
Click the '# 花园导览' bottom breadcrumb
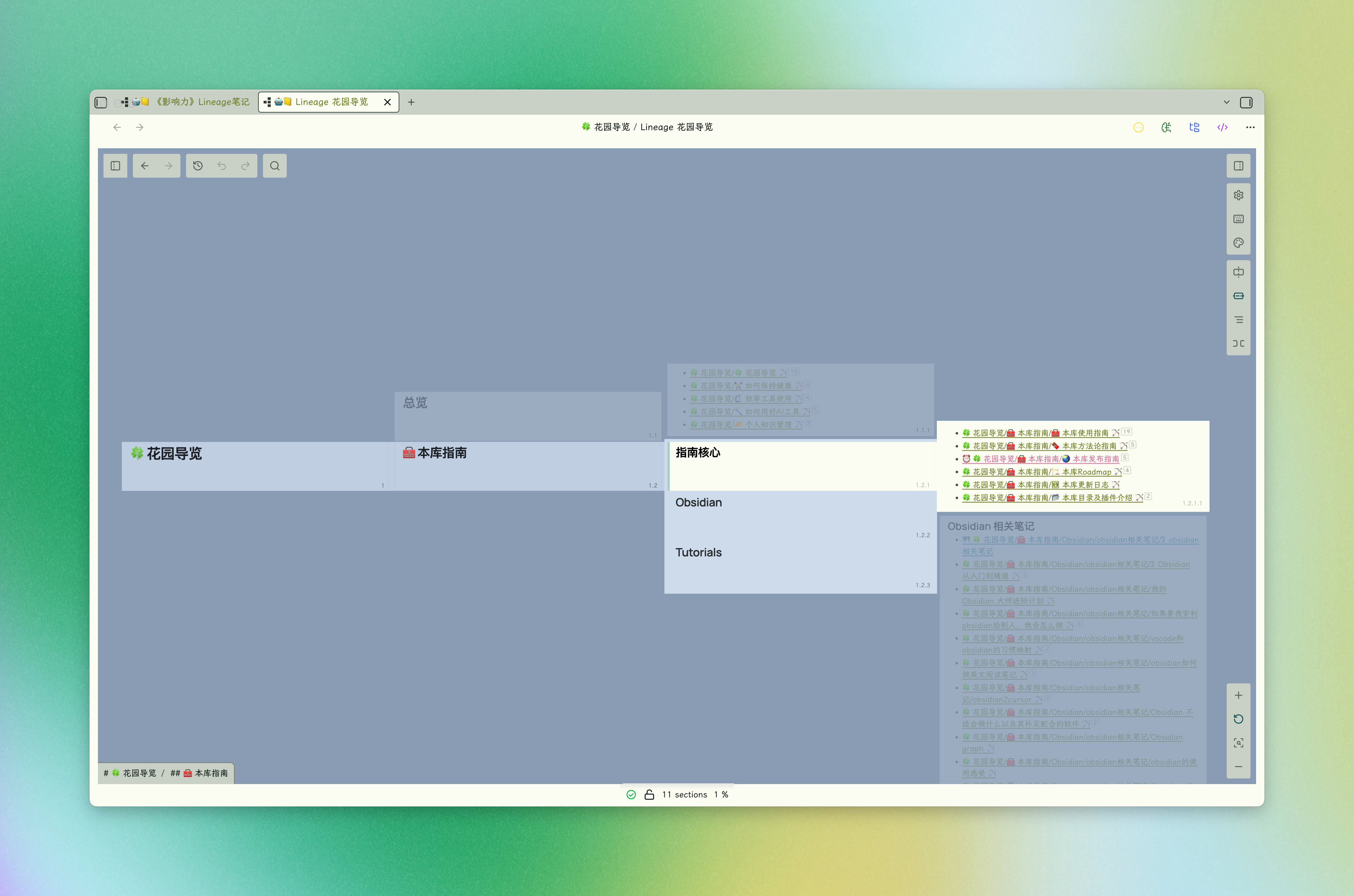pos(130,773)
